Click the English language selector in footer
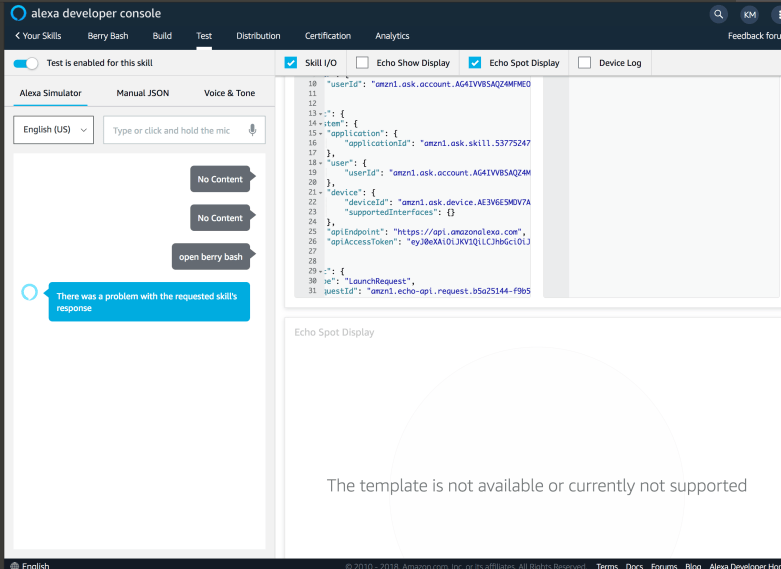The image size is (781, 569). pos(35,566)
